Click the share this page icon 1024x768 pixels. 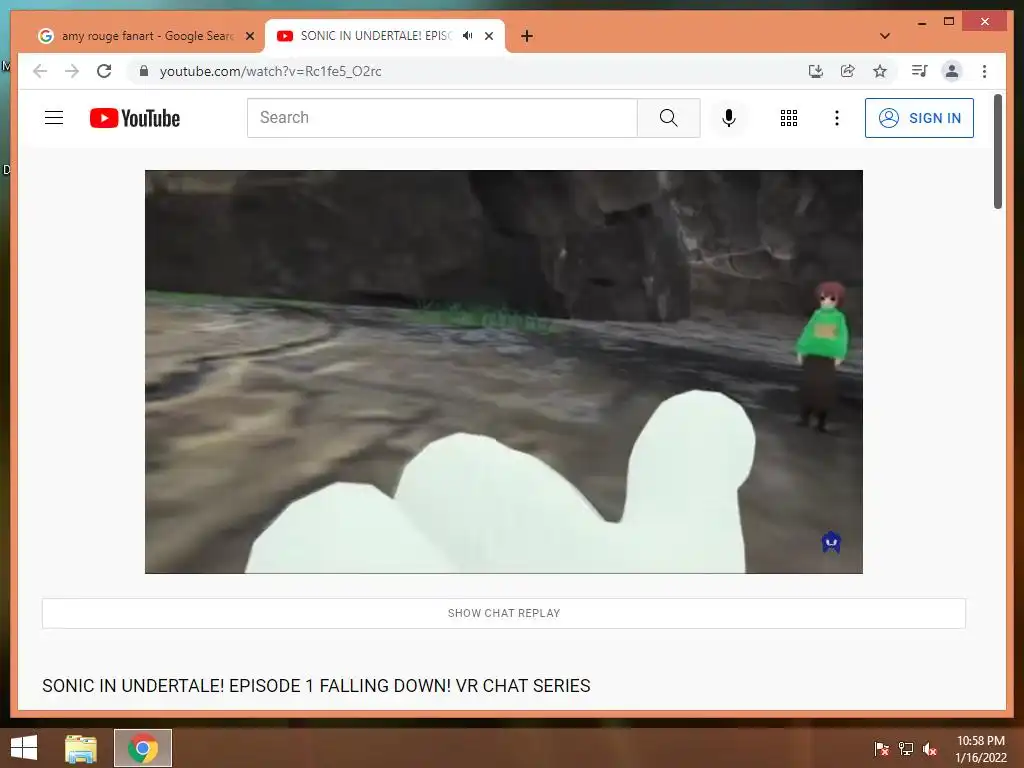point(848,71)
